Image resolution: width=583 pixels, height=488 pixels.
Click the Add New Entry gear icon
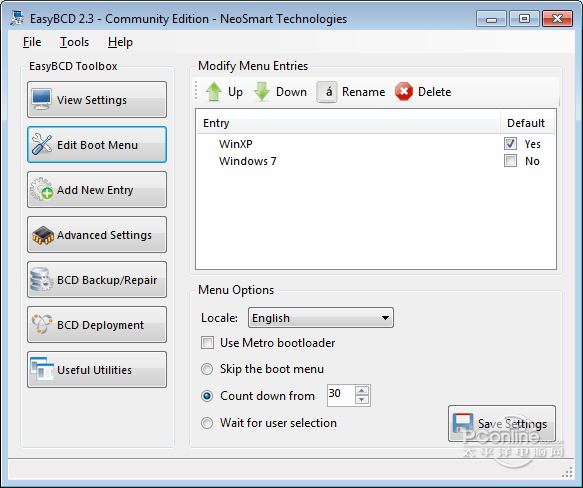(41, 189)
